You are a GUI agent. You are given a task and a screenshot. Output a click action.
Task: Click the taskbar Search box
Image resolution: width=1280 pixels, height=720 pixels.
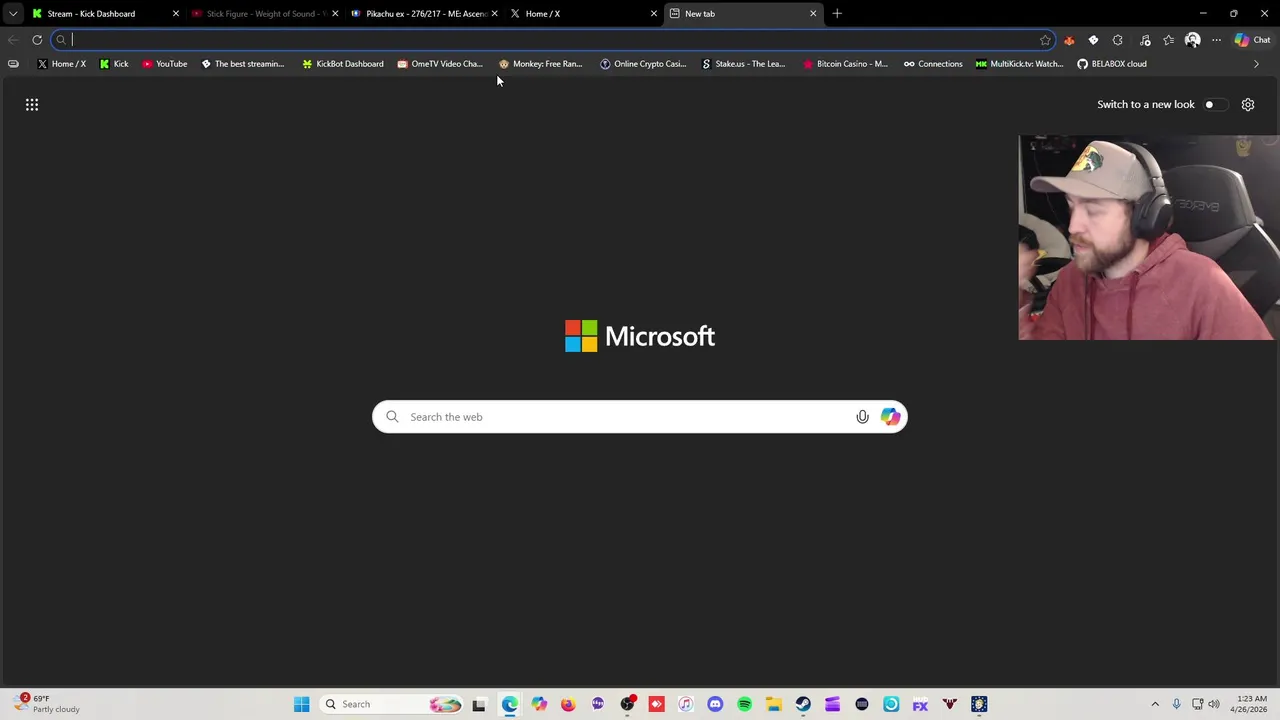click(x=393, y=704)
